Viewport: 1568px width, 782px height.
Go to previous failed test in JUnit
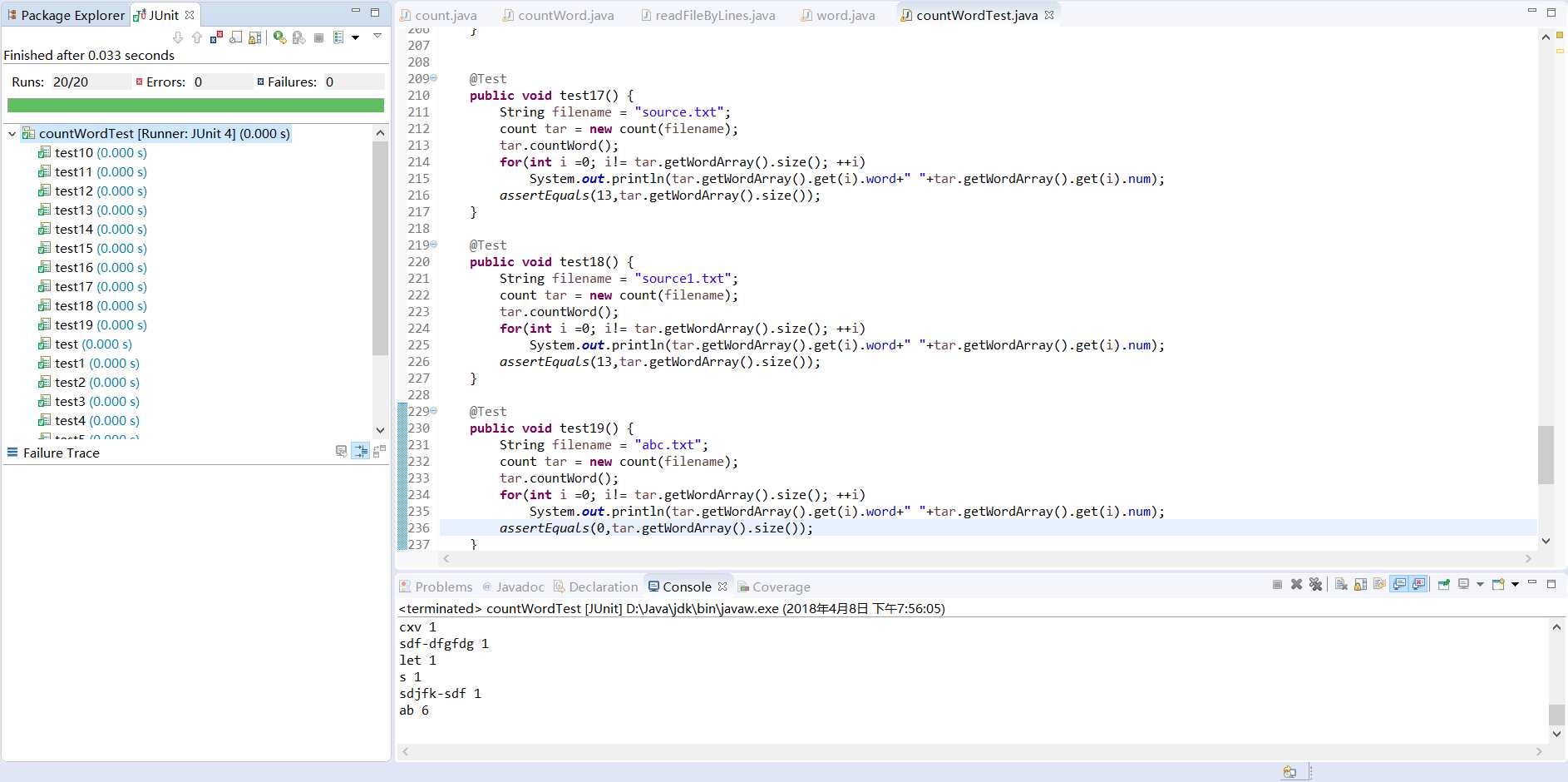tap(197, 37)
